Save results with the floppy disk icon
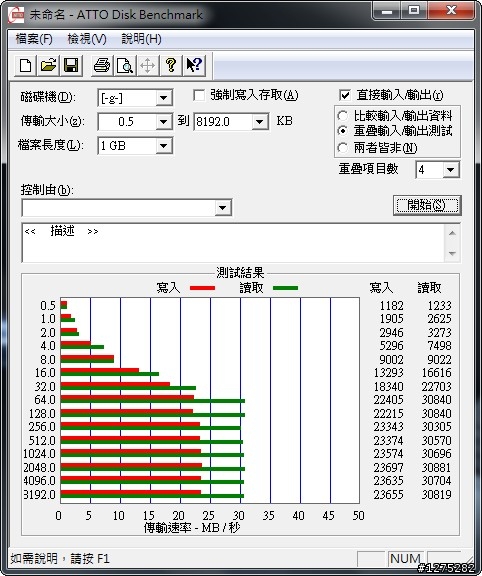 click(x=71, y=66)
